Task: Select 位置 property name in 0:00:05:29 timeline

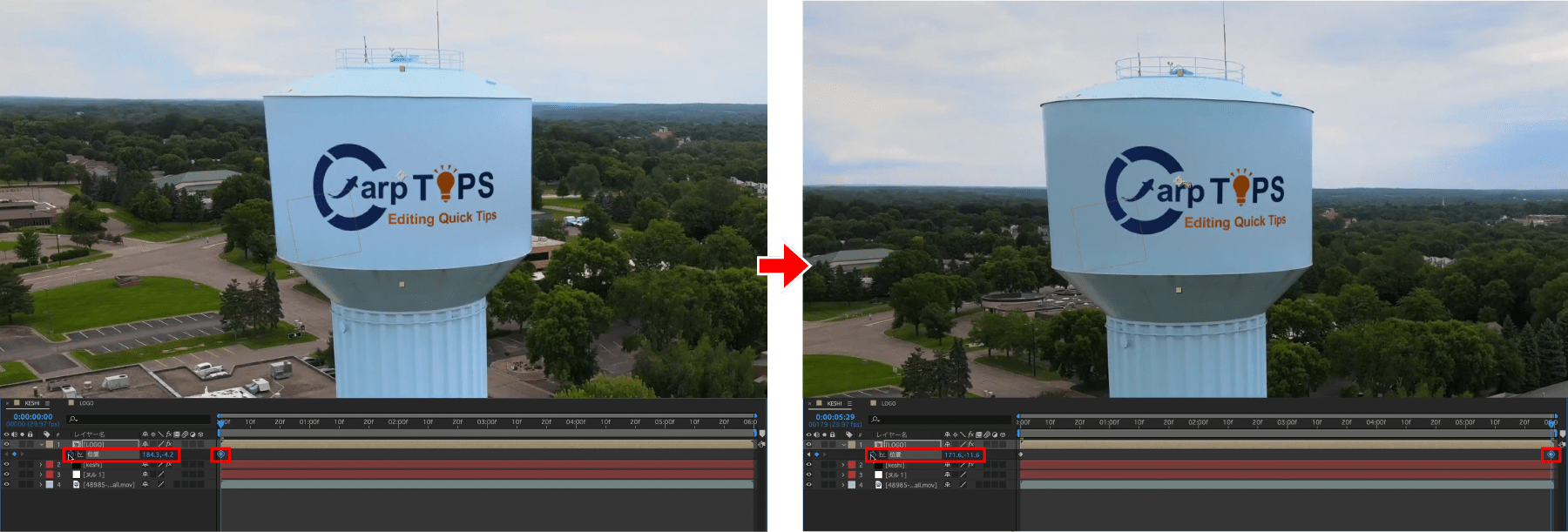Action: [x=896, y=455]
